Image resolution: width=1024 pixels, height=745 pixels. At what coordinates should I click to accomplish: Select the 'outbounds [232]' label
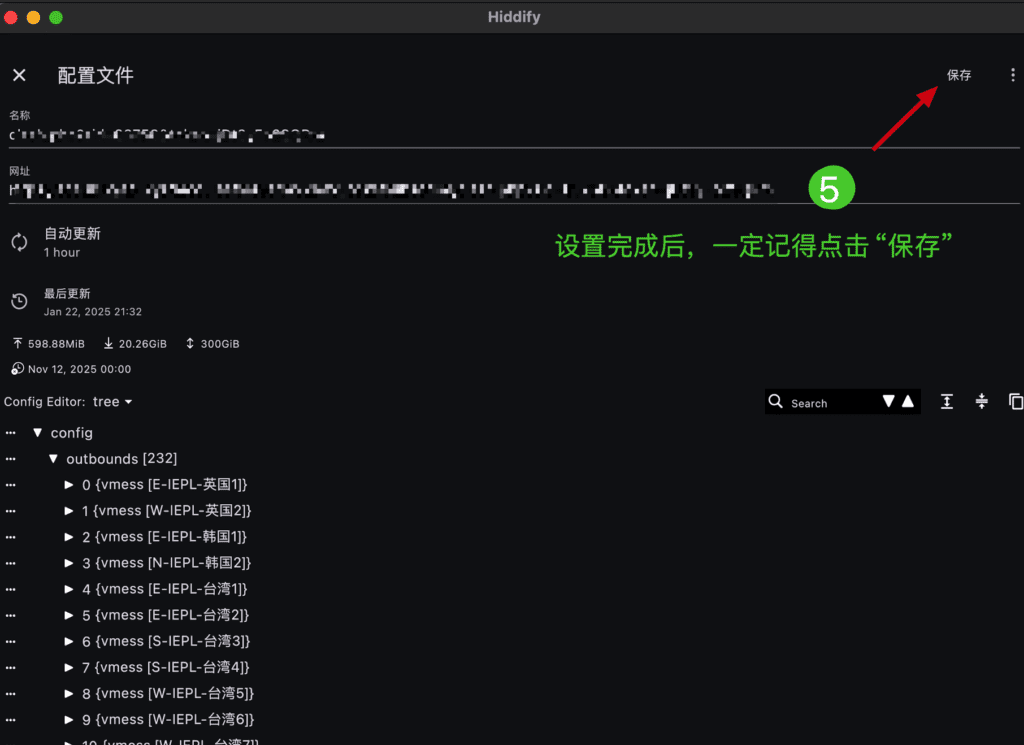121,459
